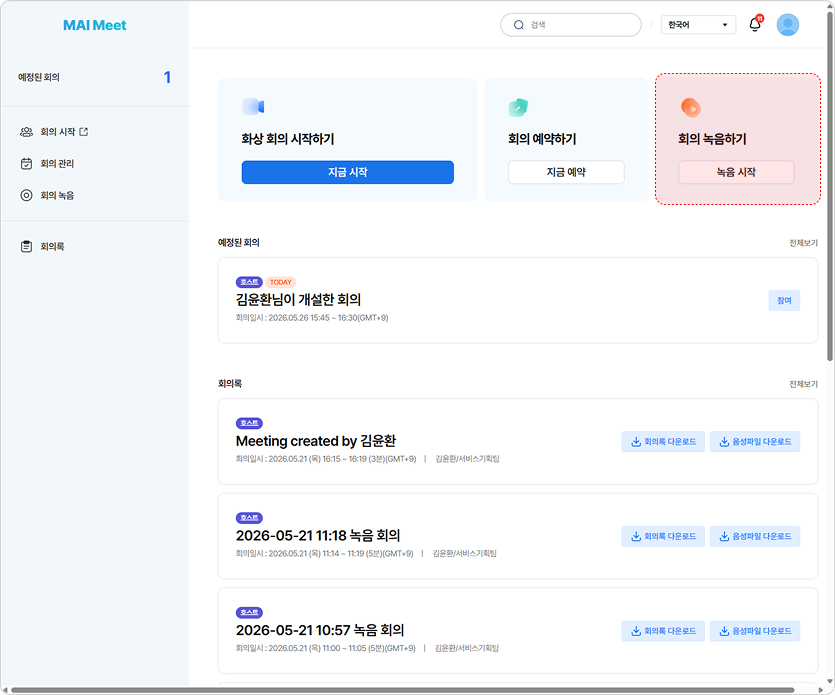Open the 한국어 language dropdown
This screenshot has height=695, width=835.
pos(698,25)
